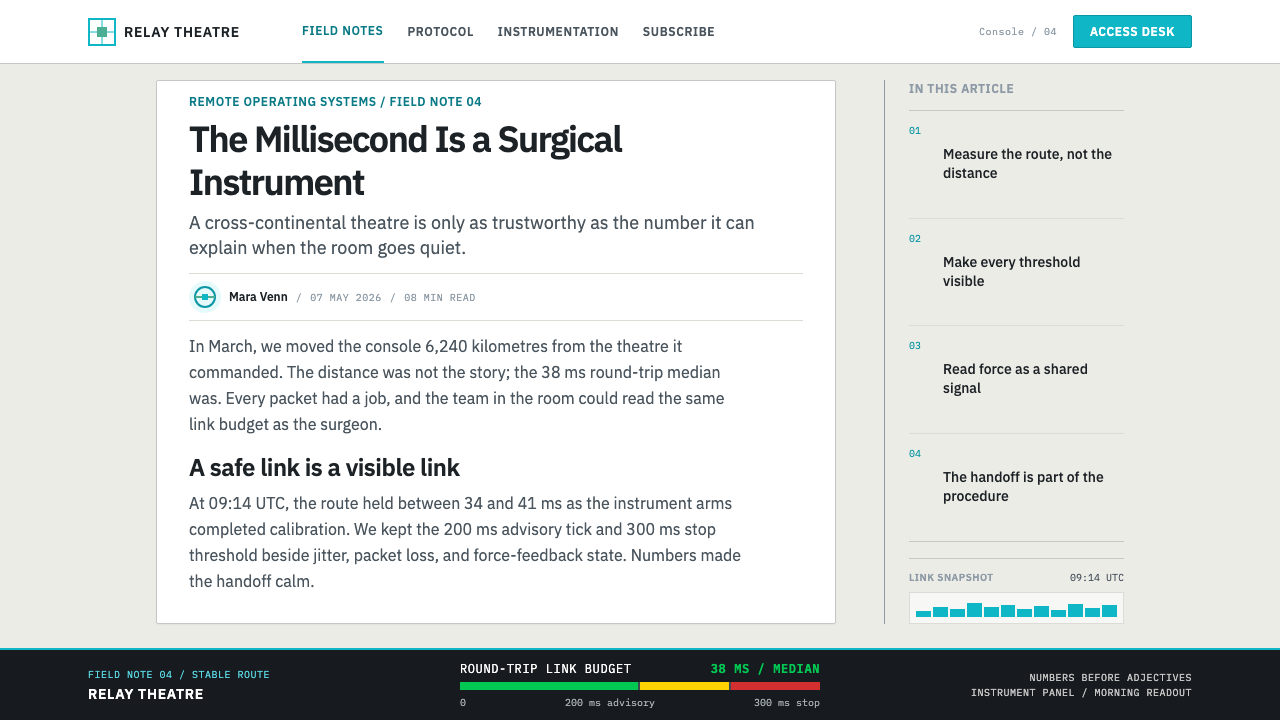Click the Link Snapshot bar chart
1280x720 pixels.
(x=1016, y=608)
